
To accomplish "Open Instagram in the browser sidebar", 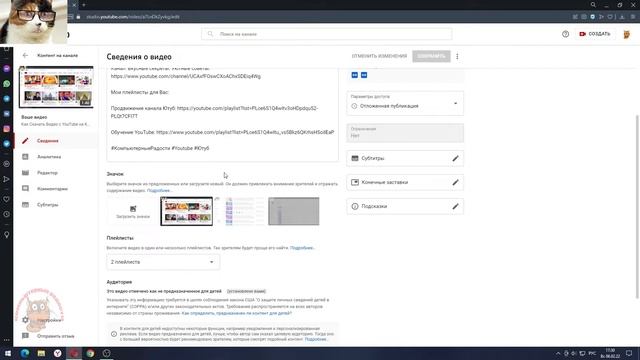I will coord(7,129).
